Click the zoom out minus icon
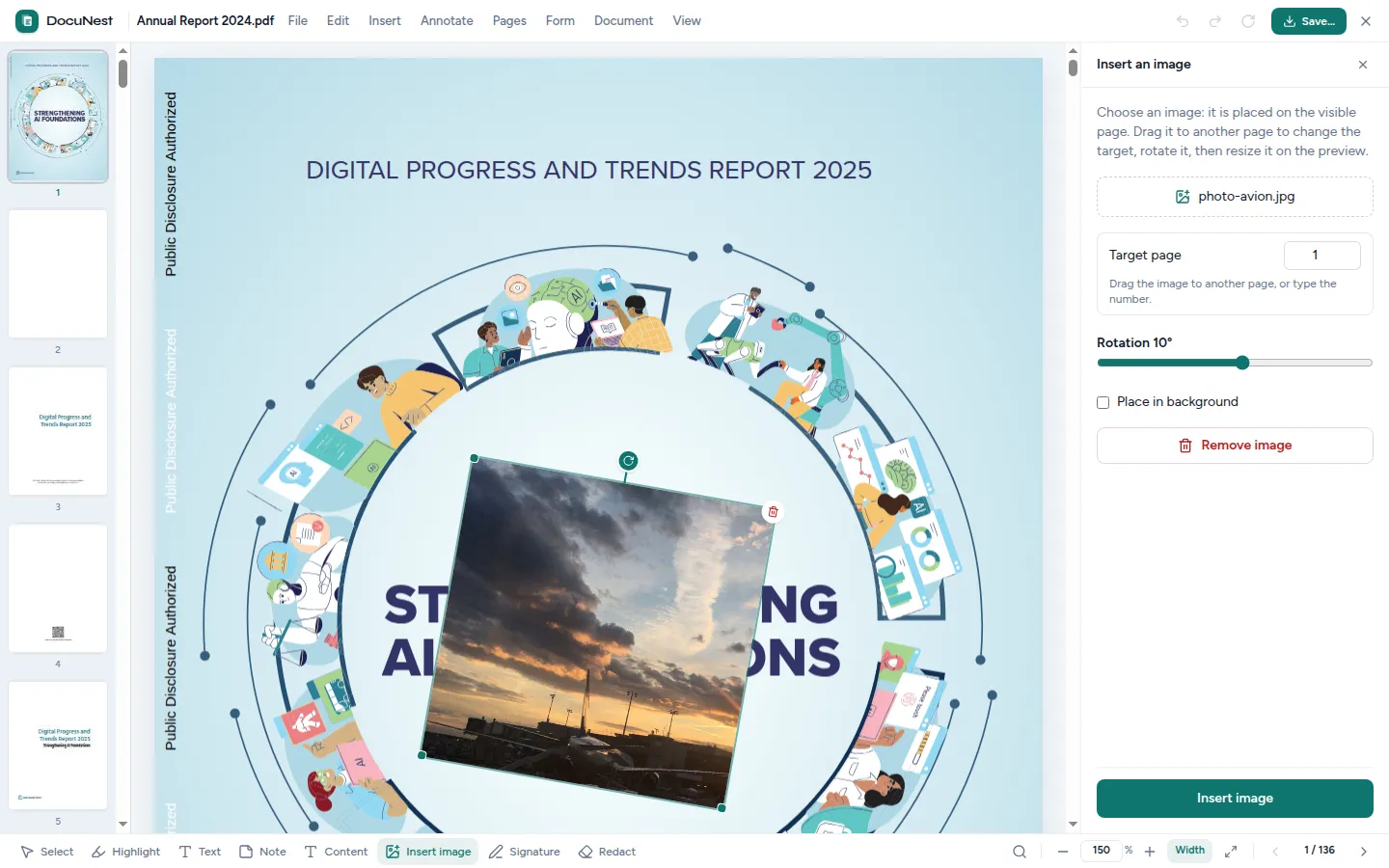Screen dimensions: 1389x868 click(x=1063, y=852)
